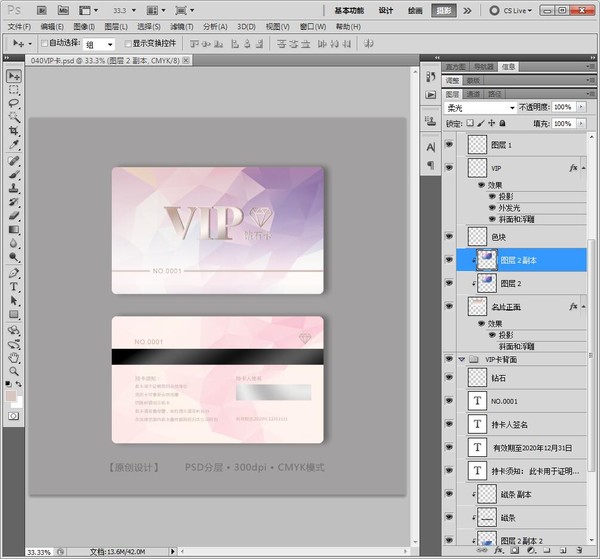Switch to the 导航器 tab

(484, 67)
